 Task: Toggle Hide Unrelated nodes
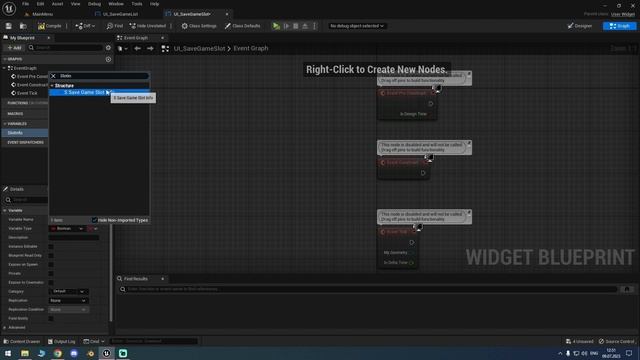pyautogui.click(x=147, y=26)
